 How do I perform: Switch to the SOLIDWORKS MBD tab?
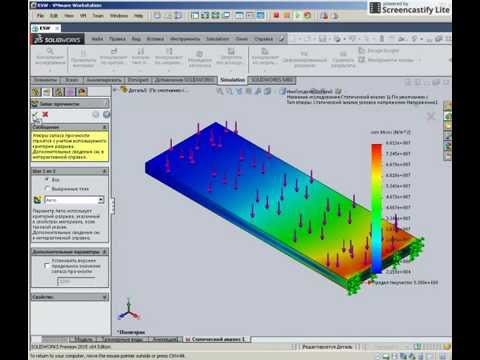coord(272,80)
